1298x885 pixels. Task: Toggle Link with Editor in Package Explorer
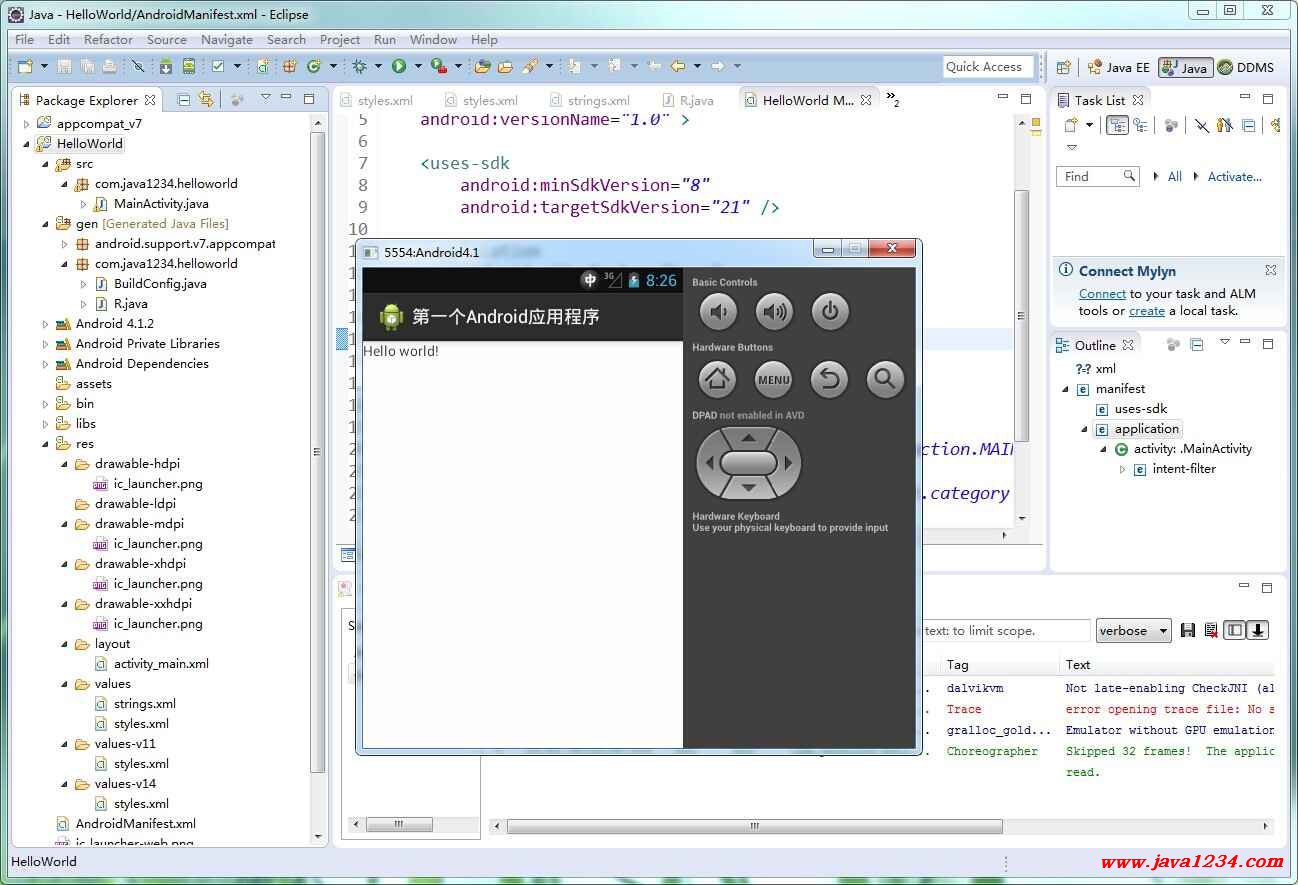pyautogui.click(x=206, y=99)
